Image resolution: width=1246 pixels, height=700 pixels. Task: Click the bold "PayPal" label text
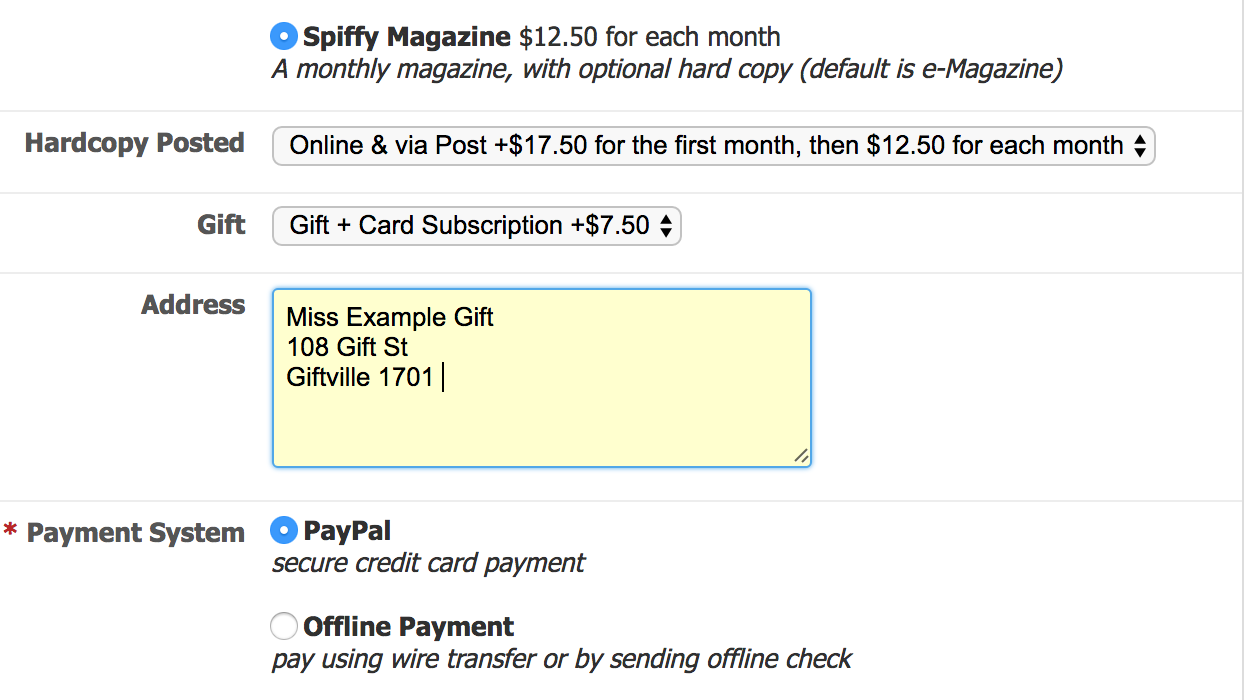point(347,530)
